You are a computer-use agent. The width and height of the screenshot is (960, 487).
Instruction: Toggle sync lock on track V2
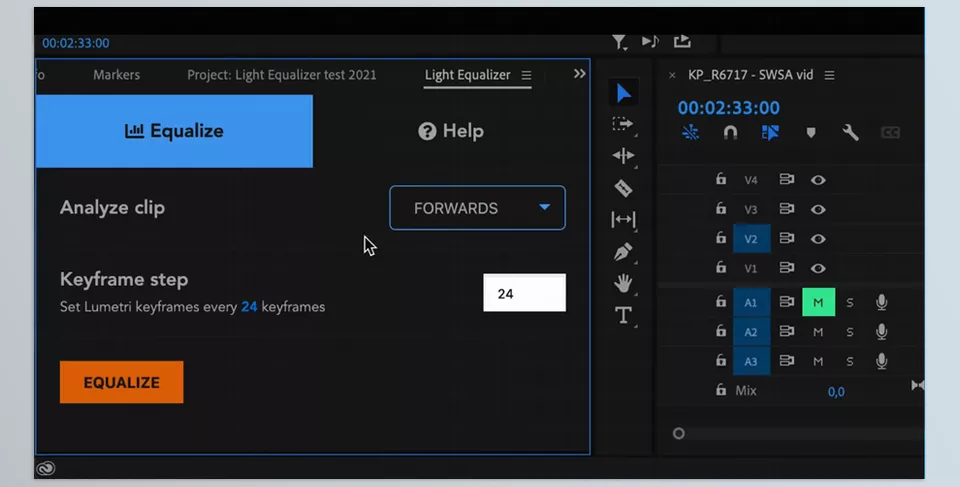[x=787, y=238]
